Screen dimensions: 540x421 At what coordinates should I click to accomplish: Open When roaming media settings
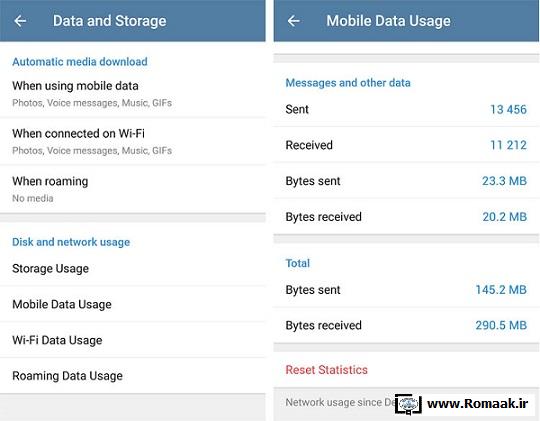click(x=133, y=189)
